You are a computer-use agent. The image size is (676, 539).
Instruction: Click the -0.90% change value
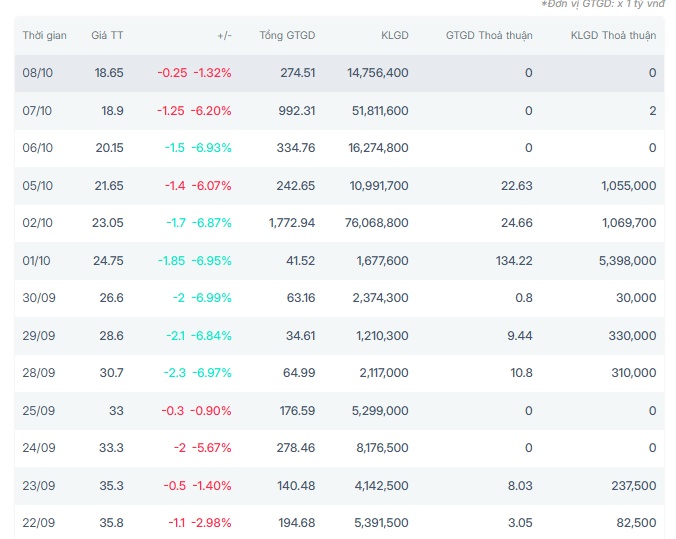coord(211,411)
